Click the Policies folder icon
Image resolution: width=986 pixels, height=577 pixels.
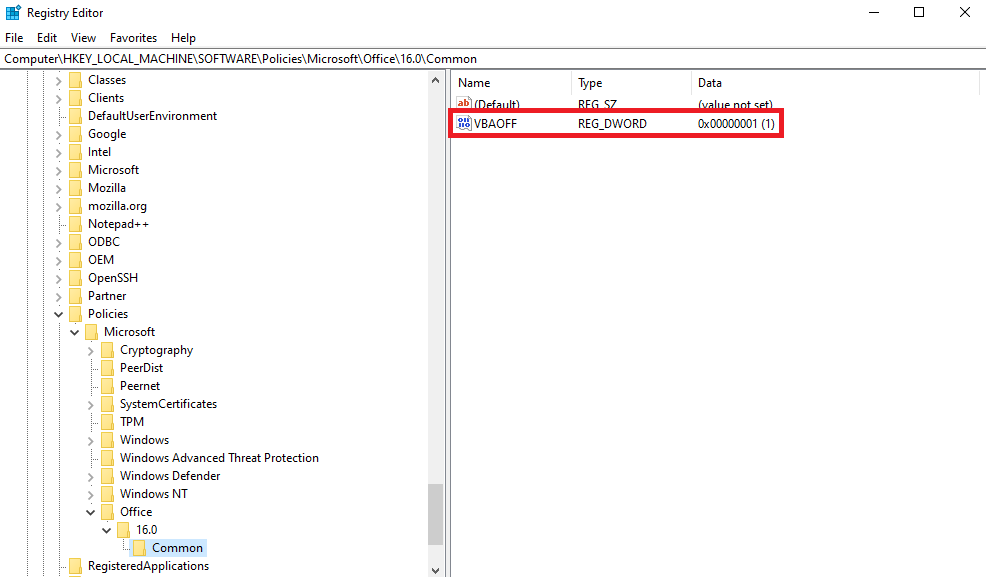pos(75,314)
